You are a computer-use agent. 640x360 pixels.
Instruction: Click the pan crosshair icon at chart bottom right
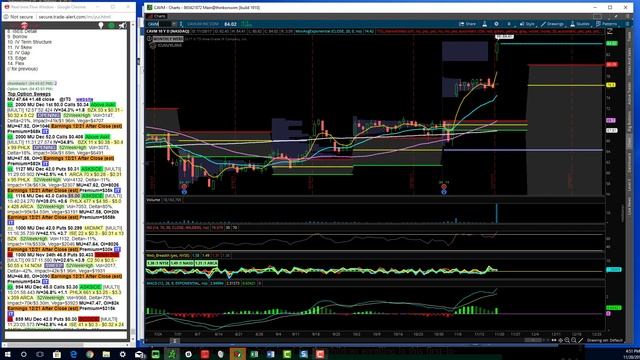[x=560, y=340]
